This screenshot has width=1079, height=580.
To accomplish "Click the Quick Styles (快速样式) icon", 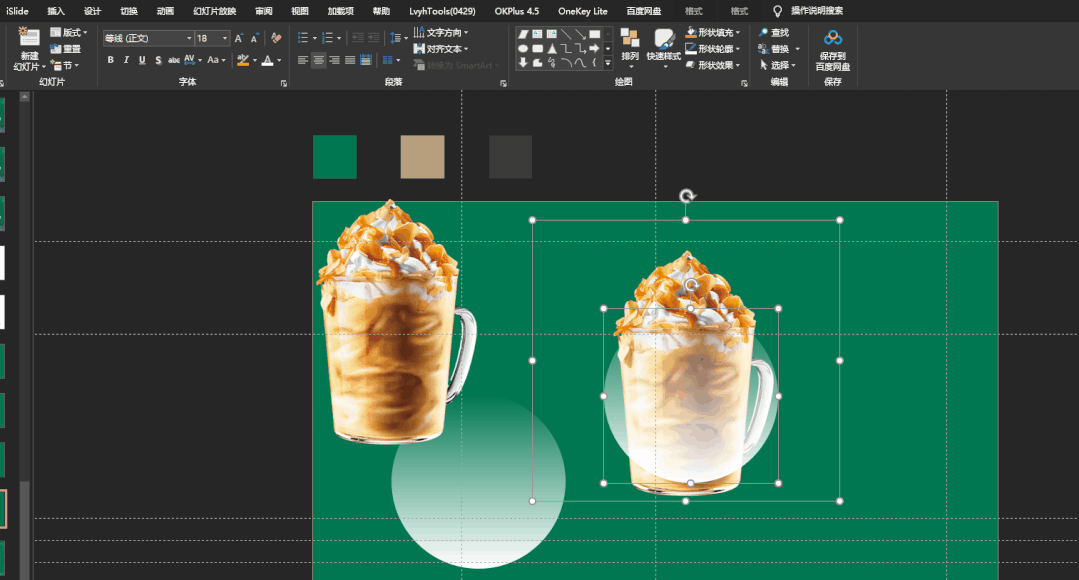I will [x=663, y=40].
